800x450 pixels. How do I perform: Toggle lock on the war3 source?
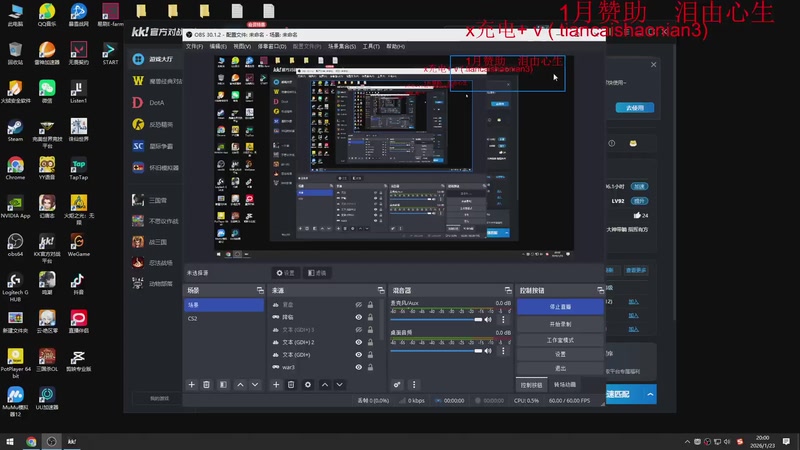(x=370, y=367)
